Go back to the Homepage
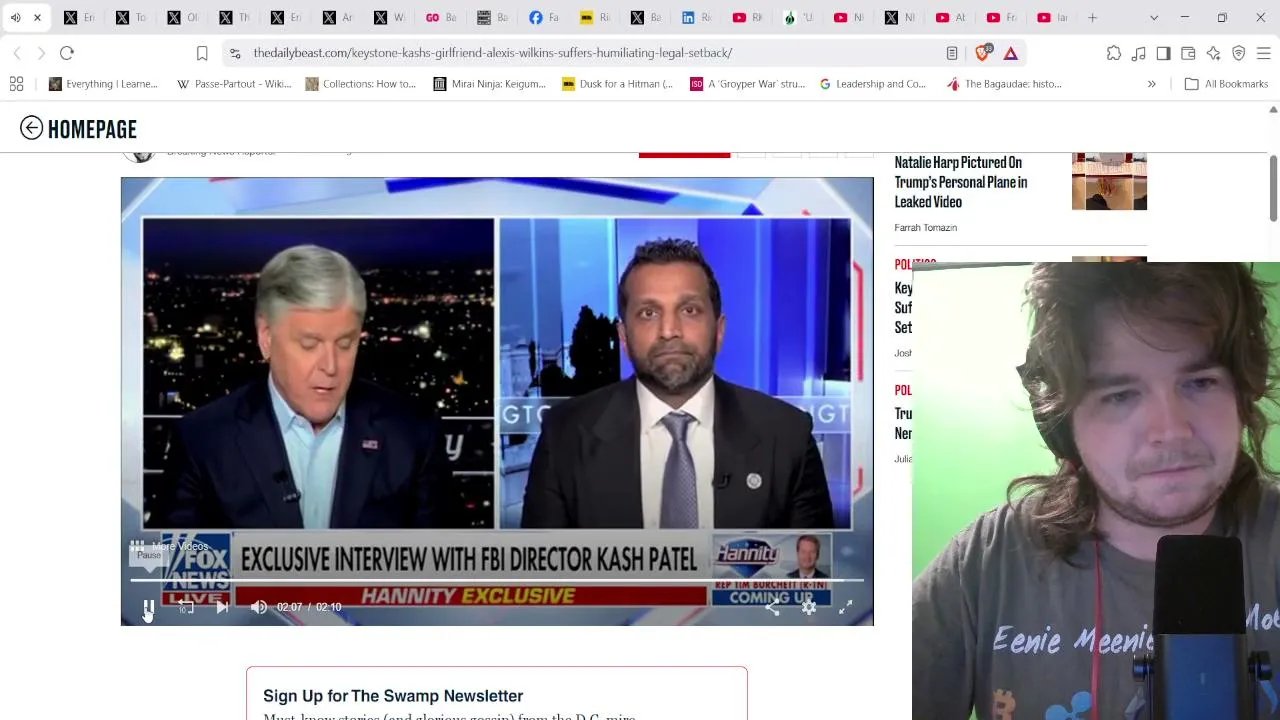 tap(78, 128)
